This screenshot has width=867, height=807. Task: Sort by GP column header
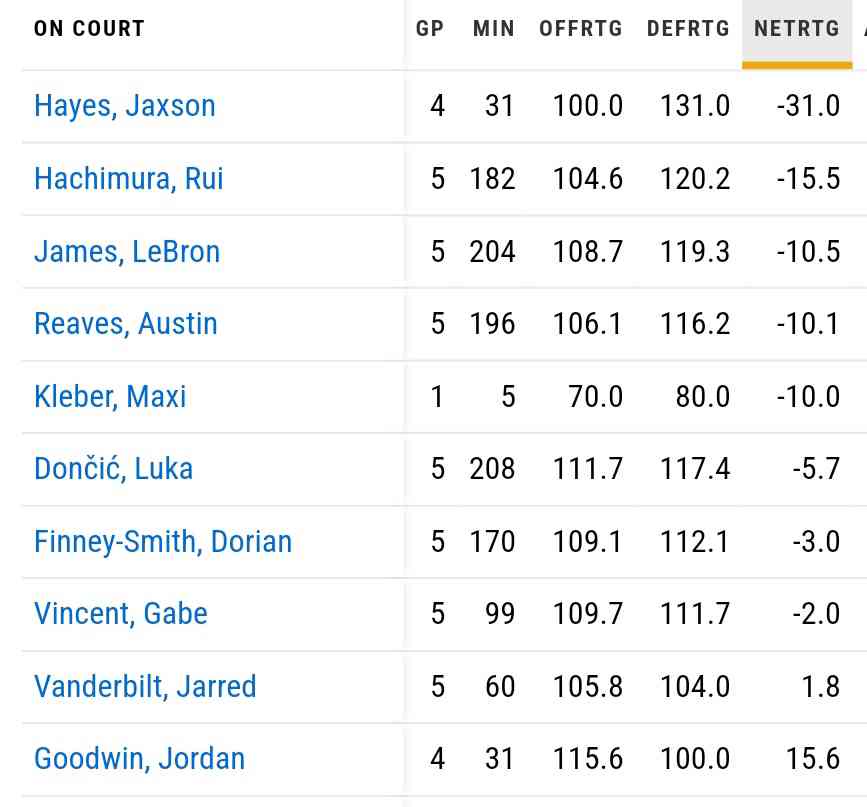[430, 29]
